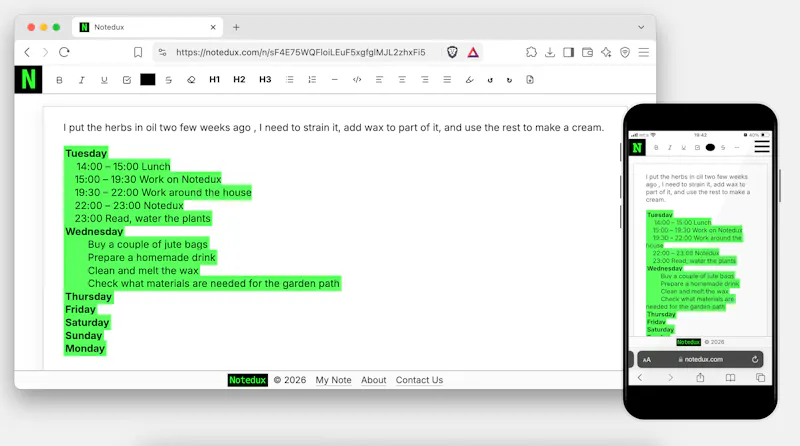Toggle the browser sidebar panel
This screenshot has height=446, width=800.
568,52
